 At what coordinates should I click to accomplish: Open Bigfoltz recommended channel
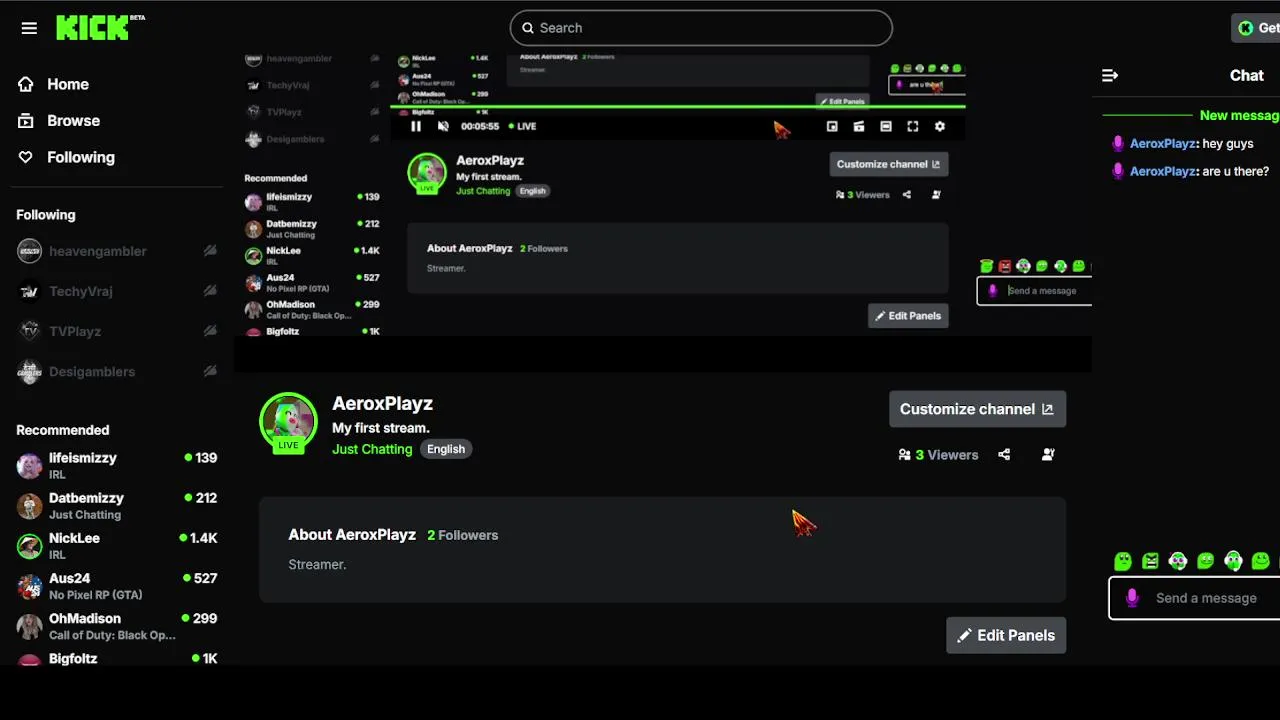click(x=117, y=658)
